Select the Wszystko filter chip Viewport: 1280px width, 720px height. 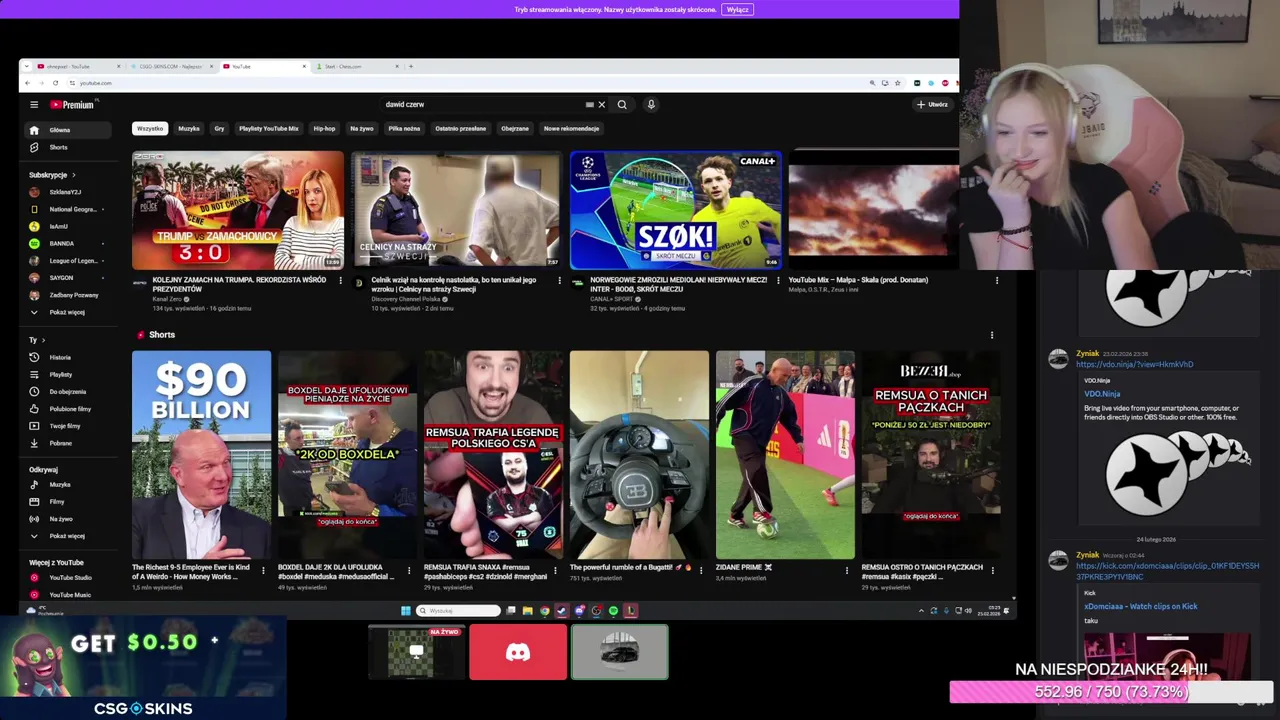click(x=150, y=128)
